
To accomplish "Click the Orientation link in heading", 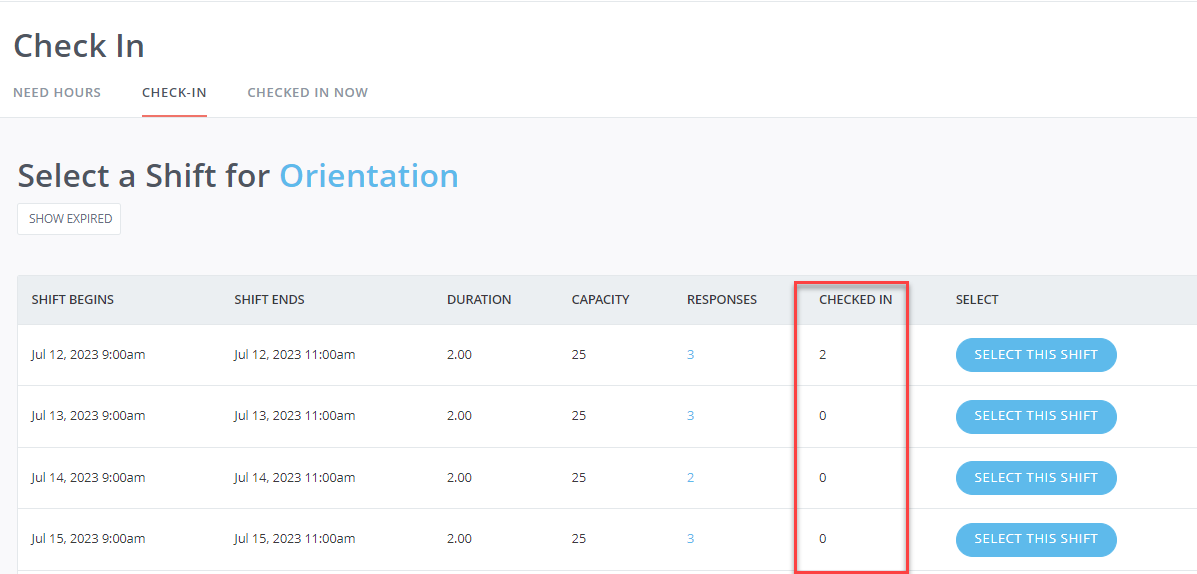I will click(369, 176).
